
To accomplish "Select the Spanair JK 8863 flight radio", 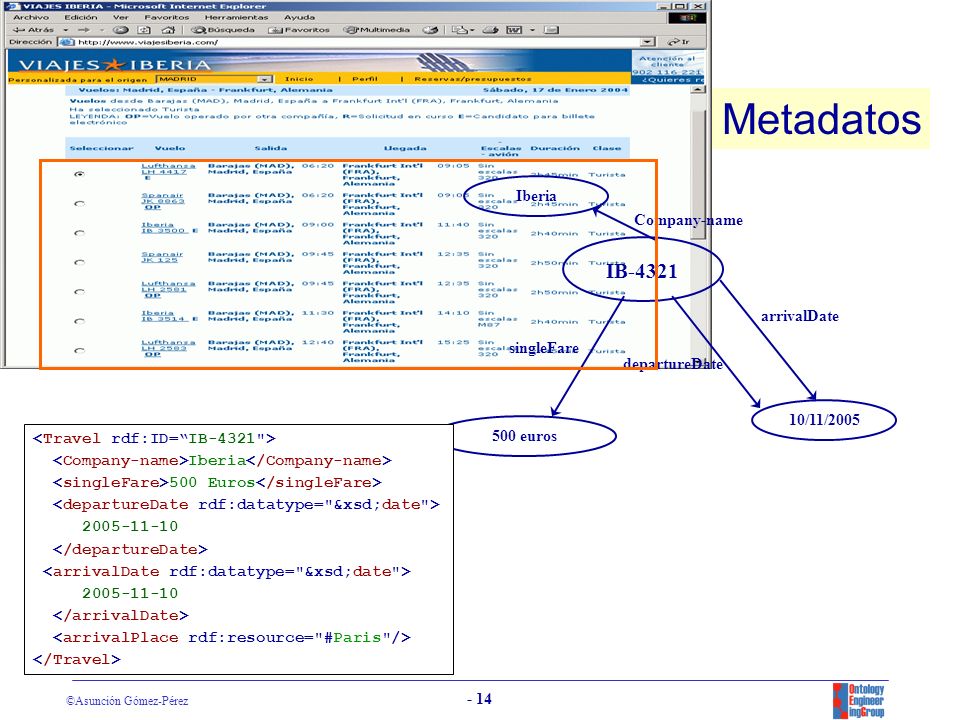I will 79,203.
